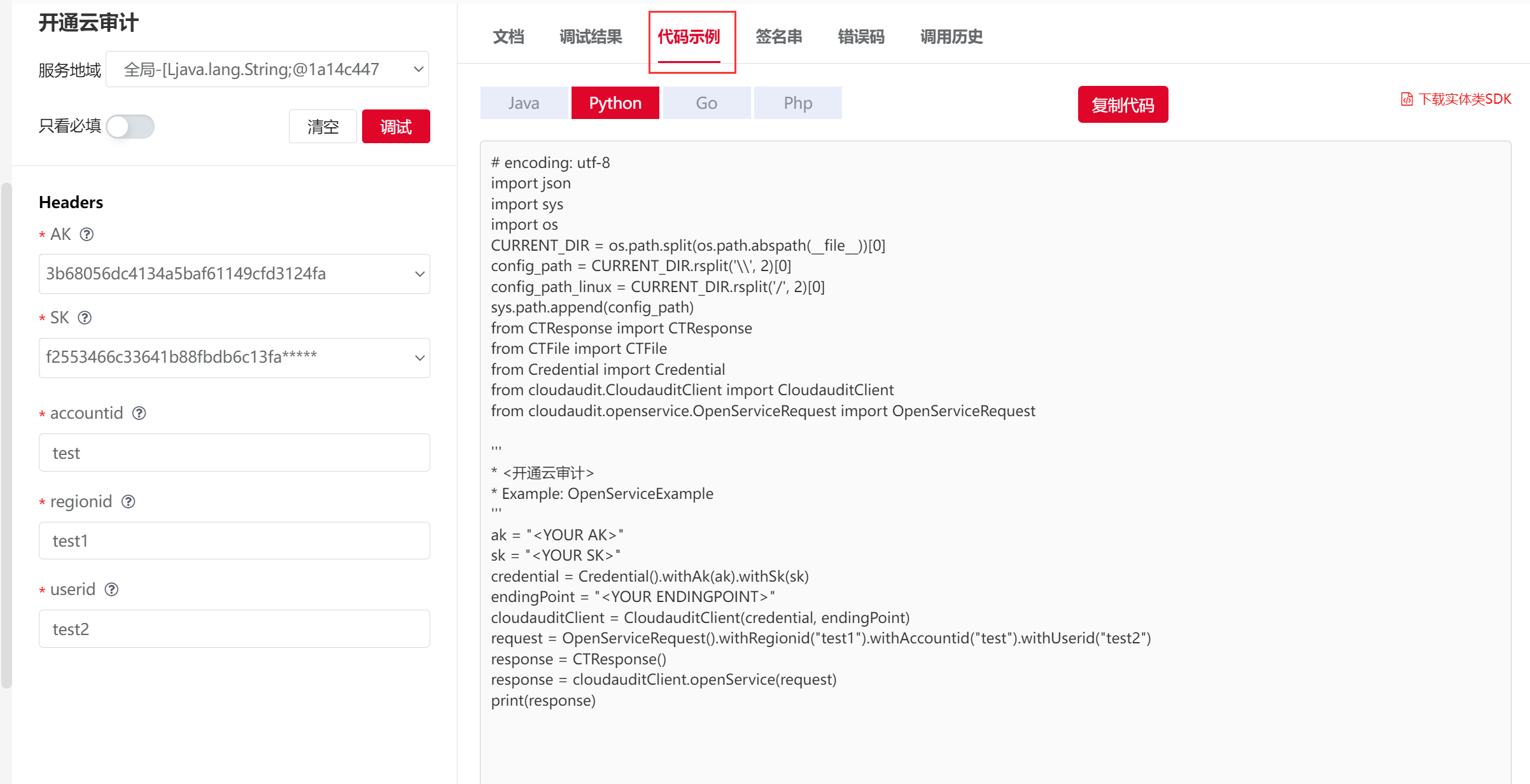Image resolution: width=1530 pixels, height=784 pixels.
Task: Click the userid help question-mark icon
Action: point(112,589)
